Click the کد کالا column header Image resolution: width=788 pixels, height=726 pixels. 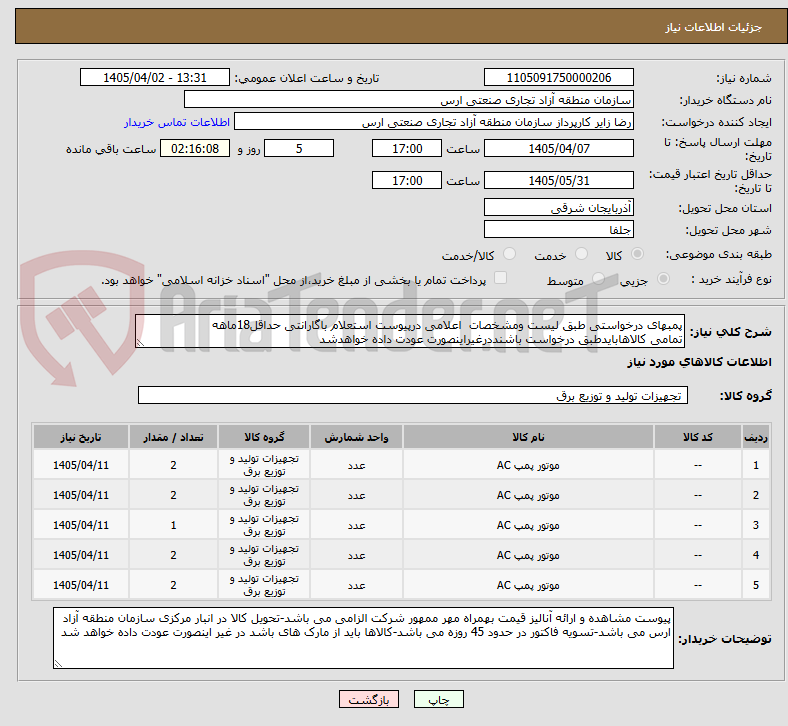698,437
